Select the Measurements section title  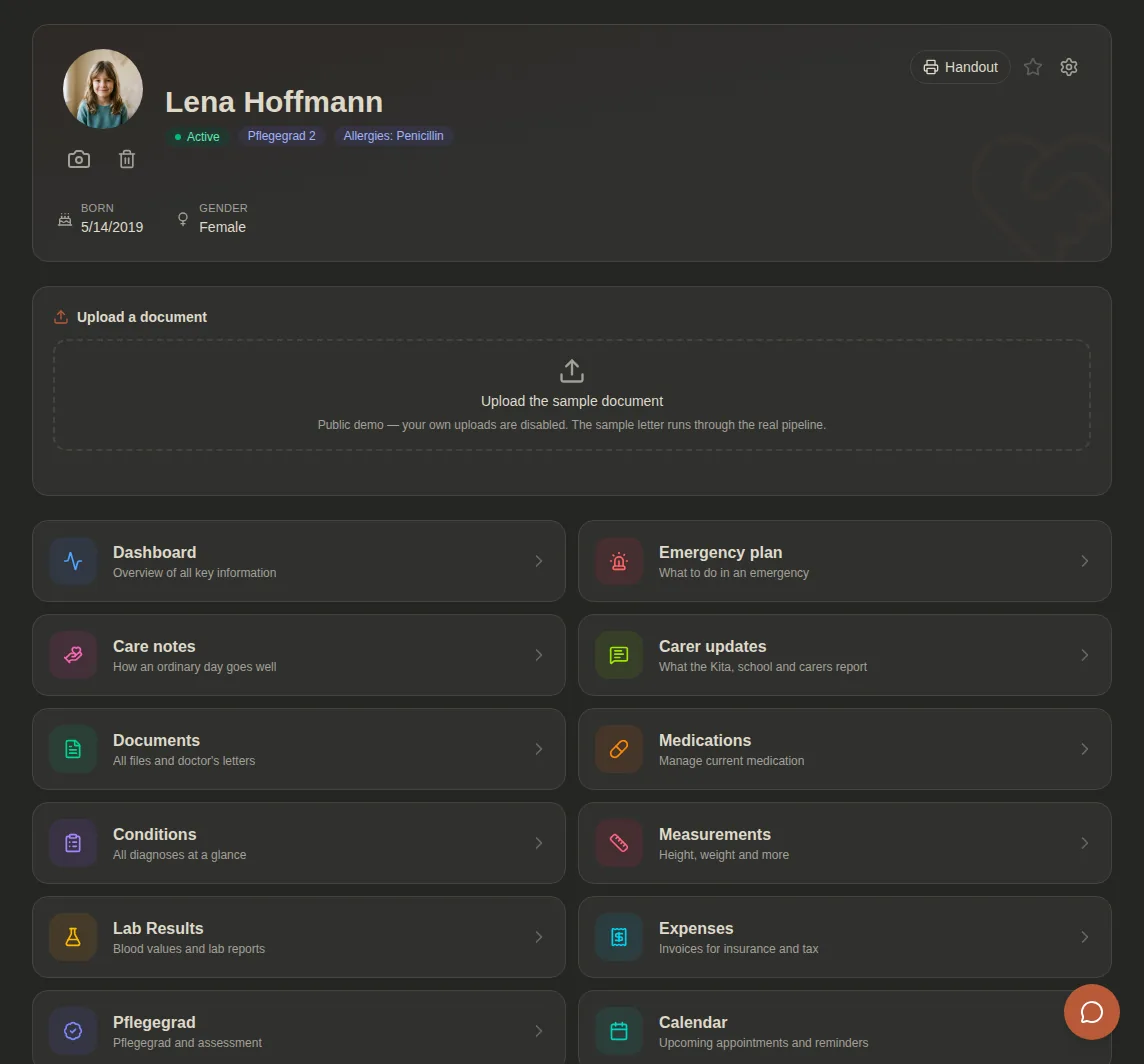(x=714, y=835)
